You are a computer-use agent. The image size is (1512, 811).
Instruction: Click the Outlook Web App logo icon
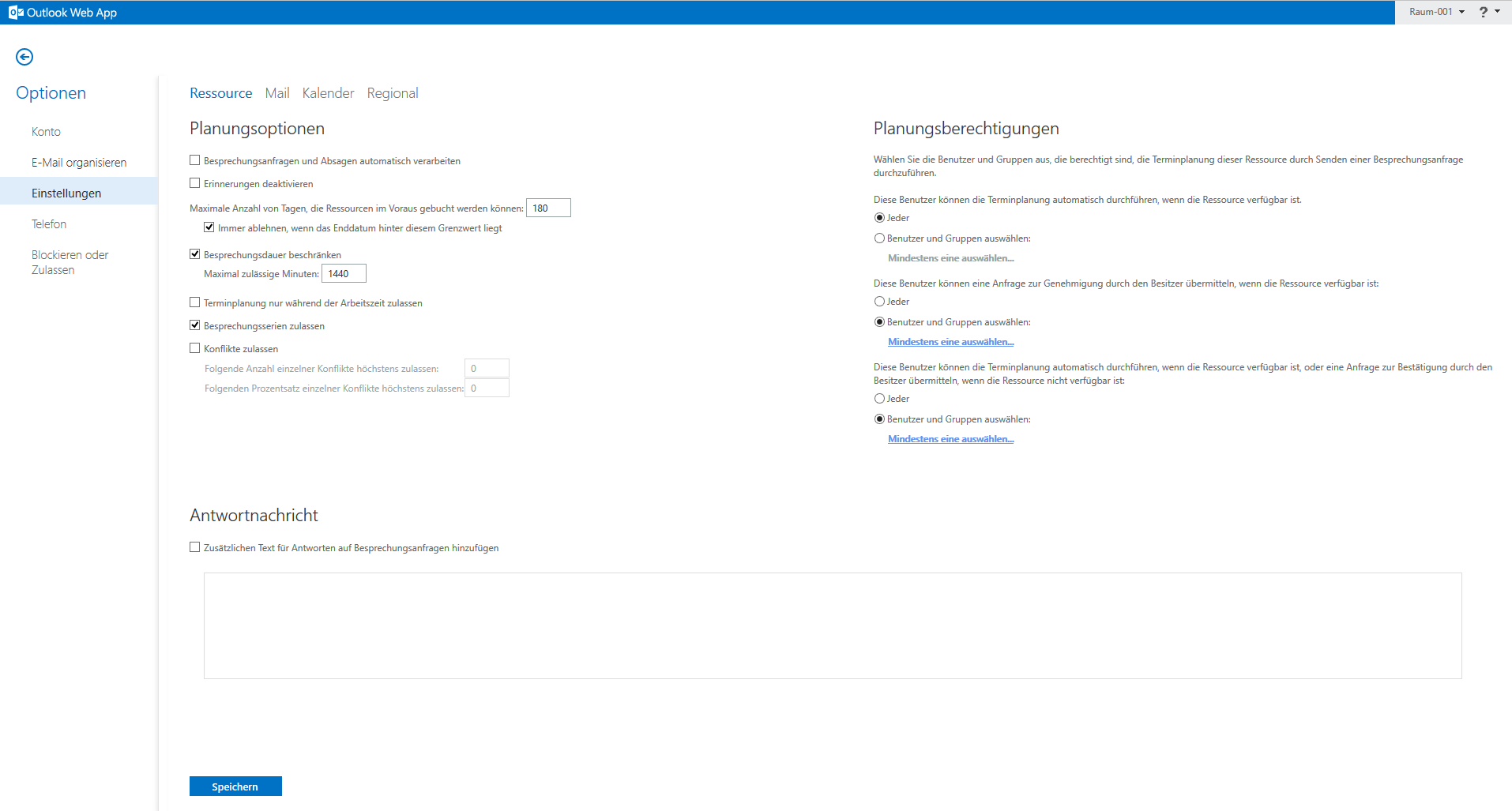[16, 12]
